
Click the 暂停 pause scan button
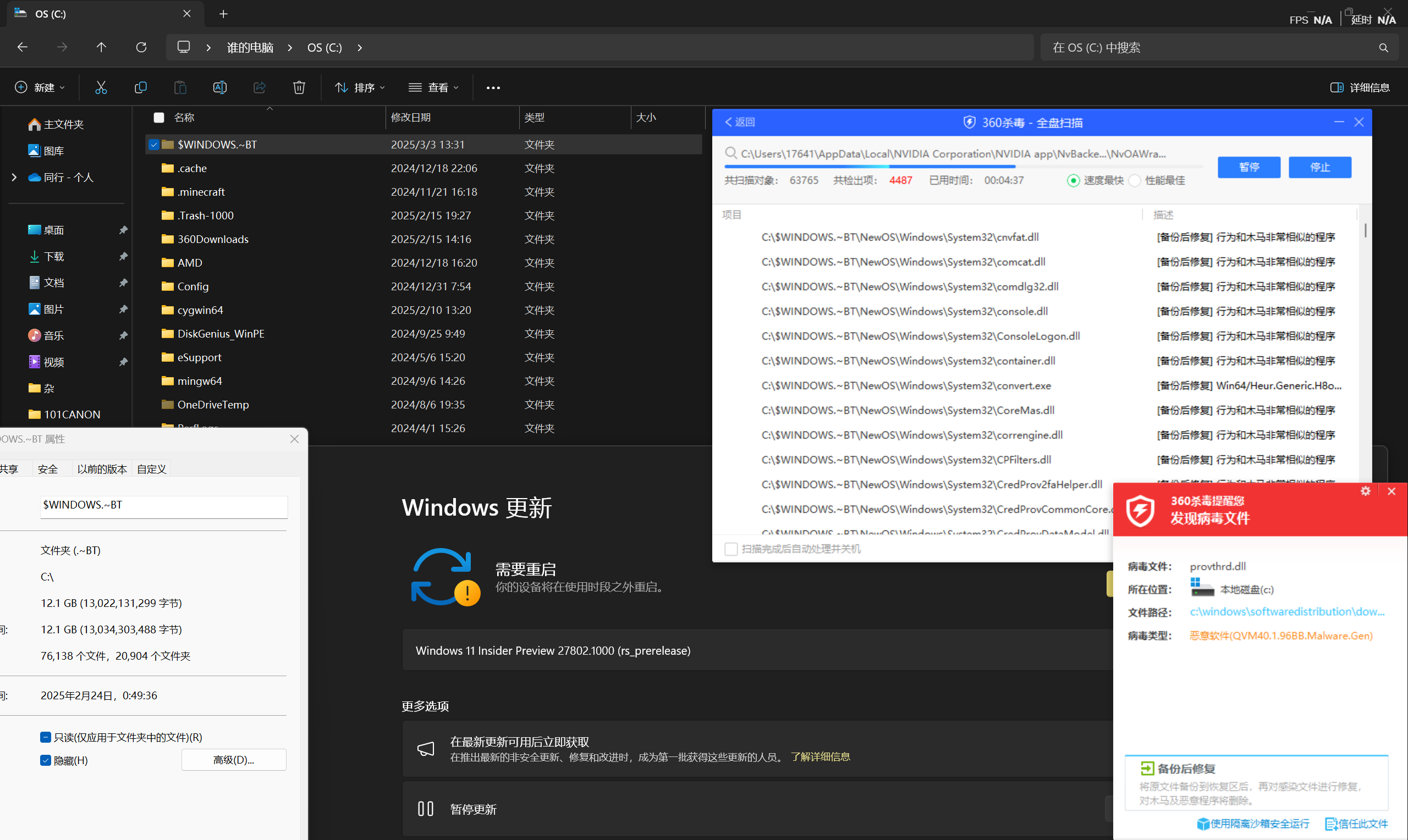coord(1248,167)
